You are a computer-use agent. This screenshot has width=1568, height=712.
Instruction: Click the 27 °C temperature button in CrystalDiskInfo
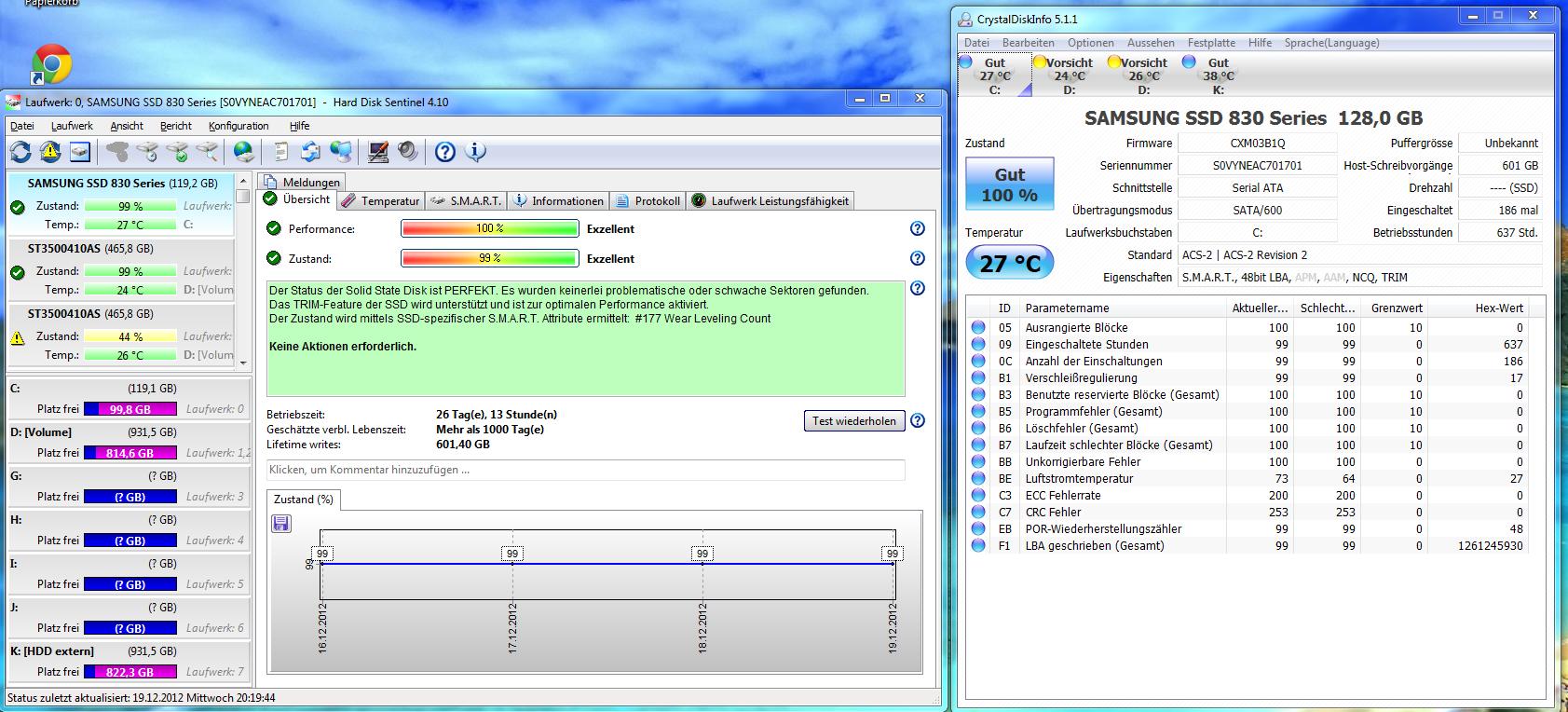pyautogui.click(x=1010, y=263)
